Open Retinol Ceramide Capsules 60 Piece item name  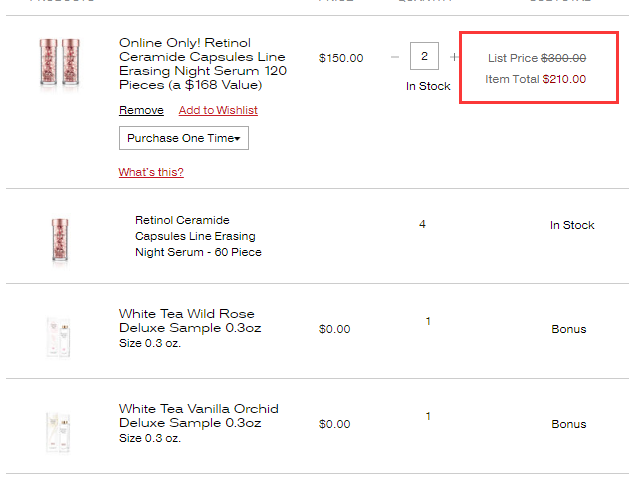(198, 236)
